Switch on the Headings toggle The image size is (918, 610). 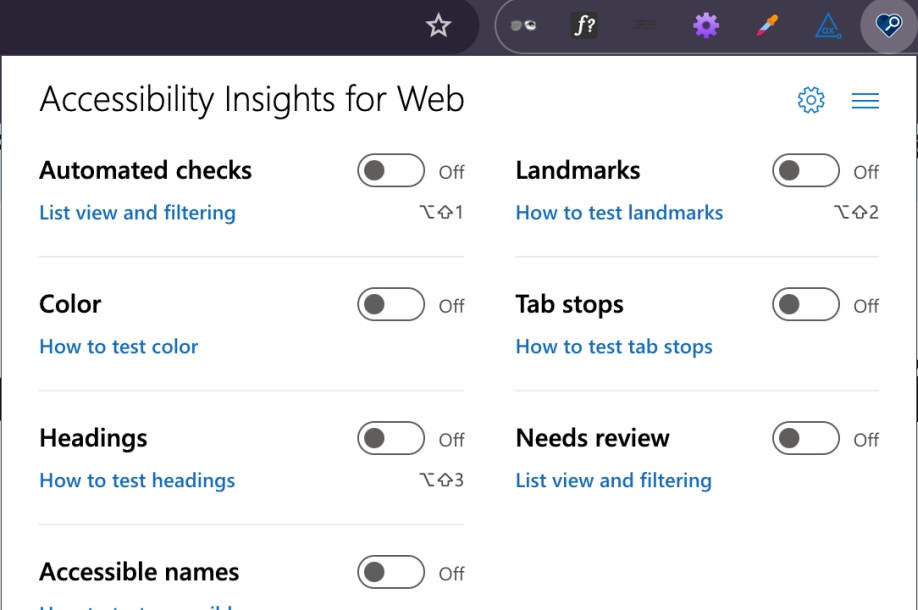coord(390,438)
